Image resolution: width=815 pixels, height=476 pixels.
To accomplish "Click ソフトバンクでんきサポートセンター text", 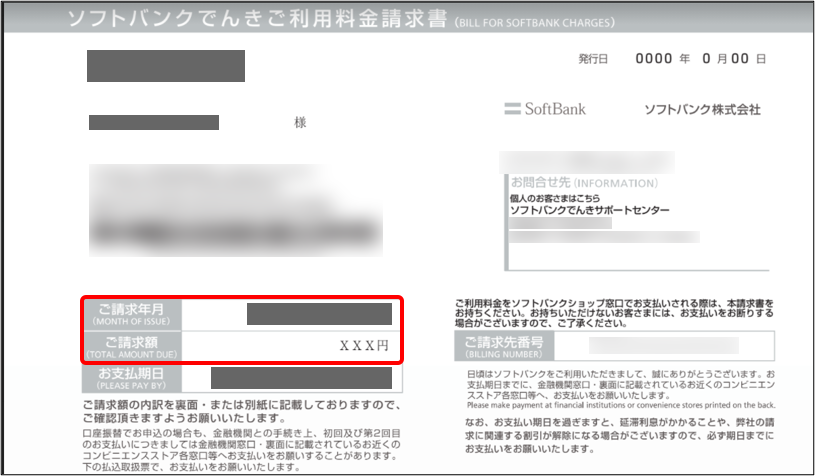I will [589, 210].
